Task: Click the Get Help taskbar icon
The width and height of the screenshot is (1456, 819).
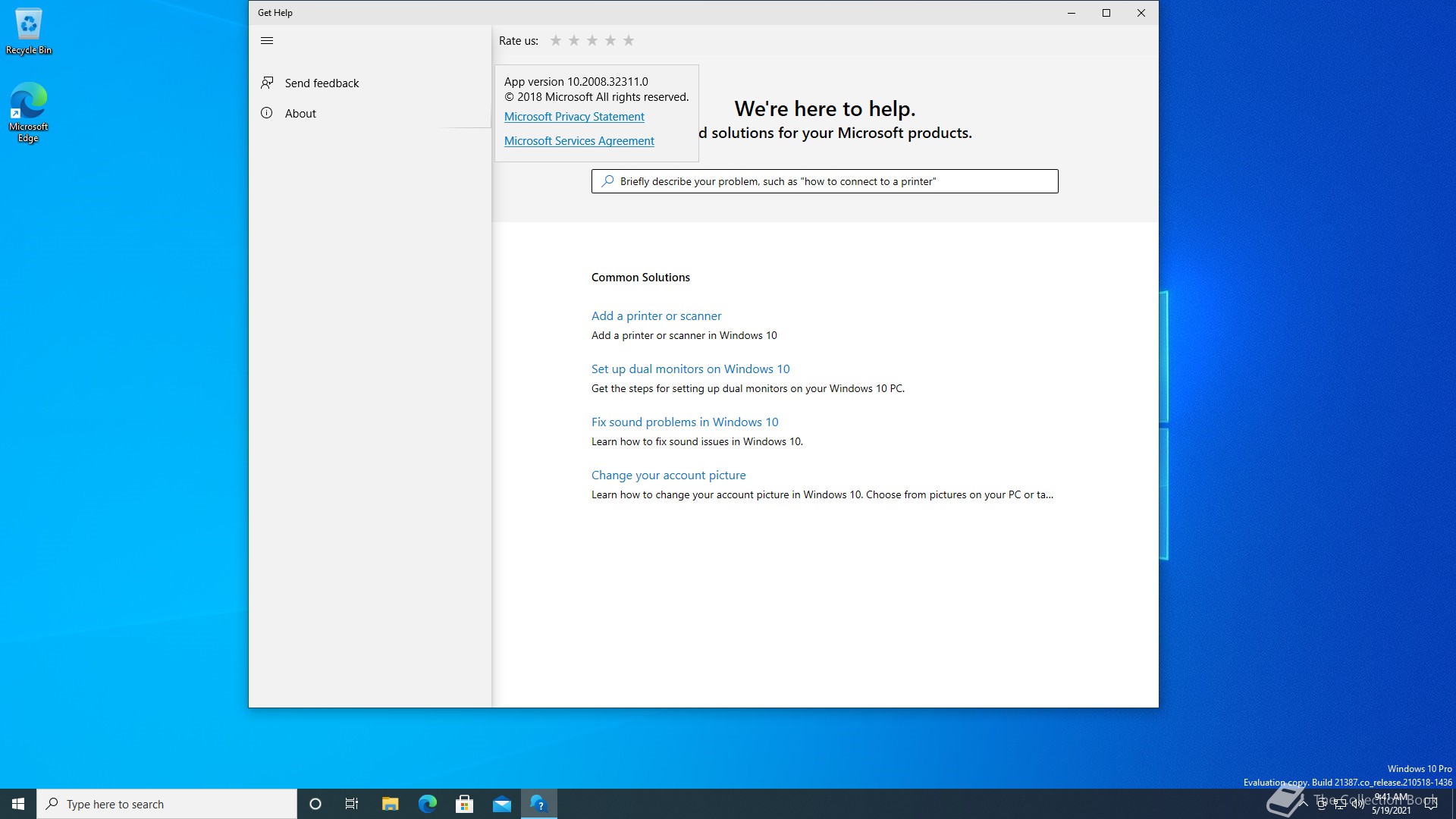Action: click(539, 804)
